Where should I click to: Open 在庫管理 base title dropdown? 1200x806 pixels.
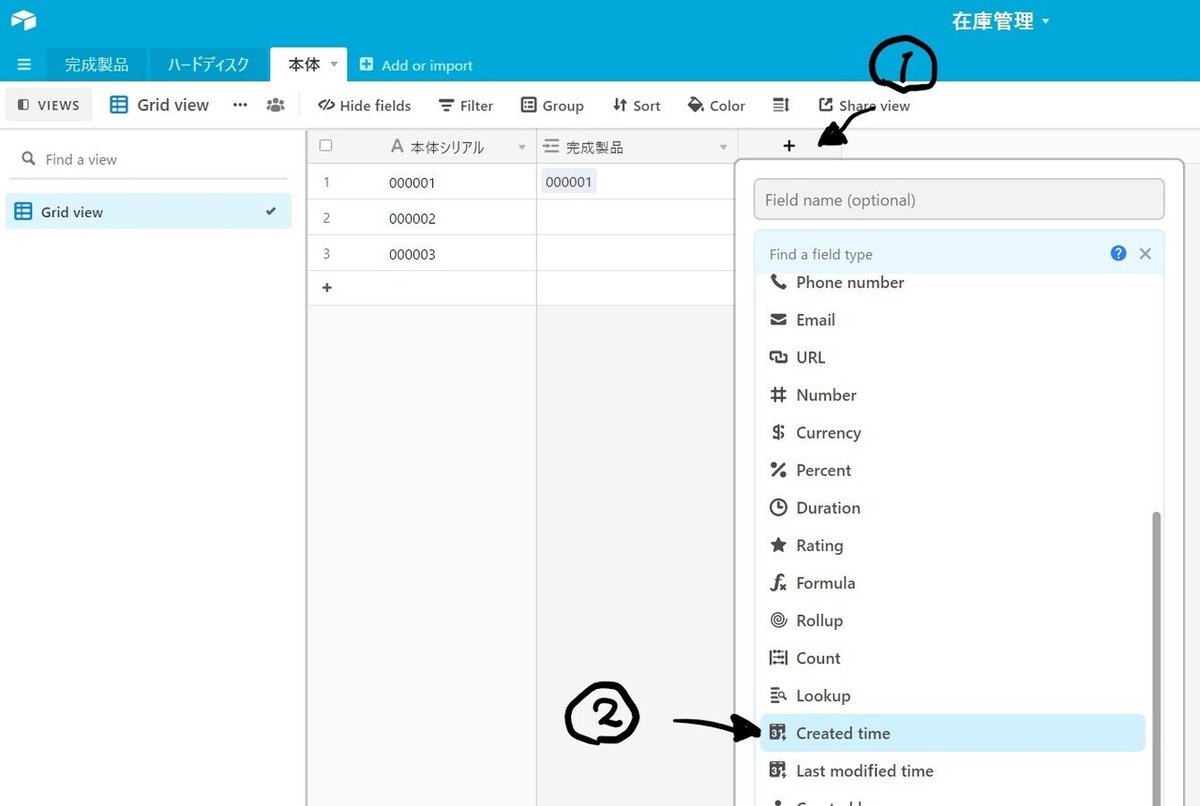click(x=1001, y=21)
